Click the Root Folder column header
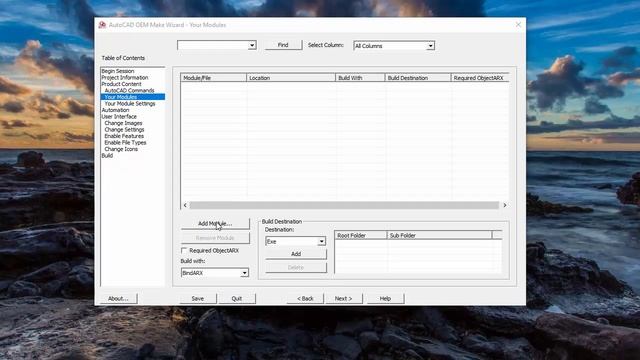Screen dimensions: 640x360 [x=360, y=236]
